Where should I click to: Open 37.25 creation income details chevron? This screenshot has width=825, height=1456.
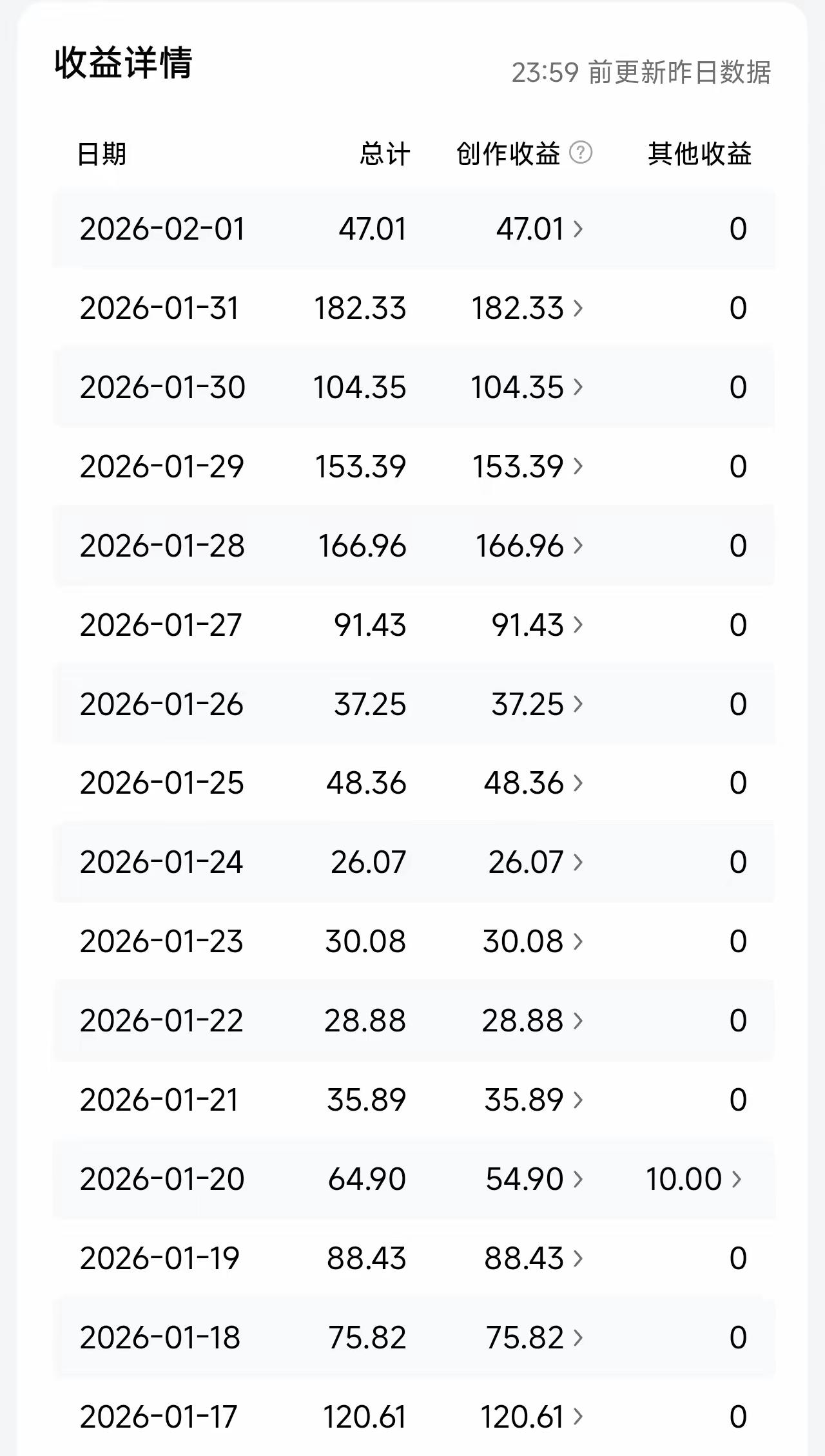578,704
